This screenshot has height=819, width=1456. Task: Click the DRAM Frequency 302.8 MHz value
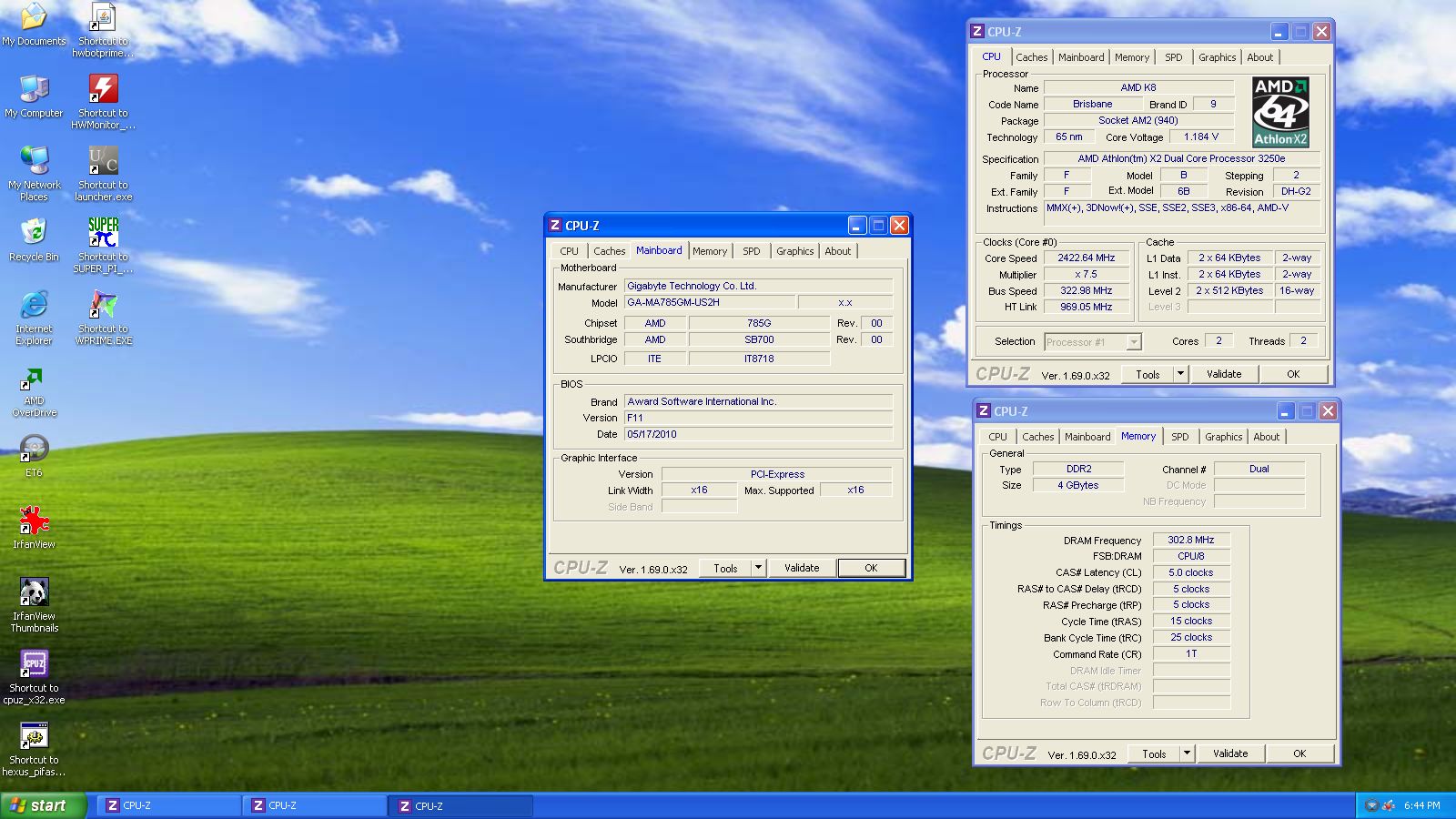pyautogui.click(x=1191, y=540)
